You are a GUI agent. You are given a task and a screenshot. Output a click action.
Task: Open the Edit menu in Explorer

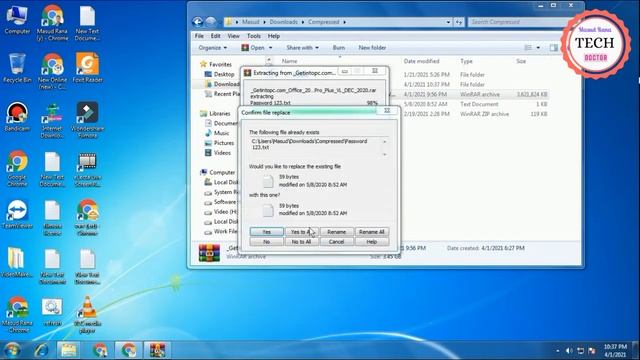pos(216,36)
